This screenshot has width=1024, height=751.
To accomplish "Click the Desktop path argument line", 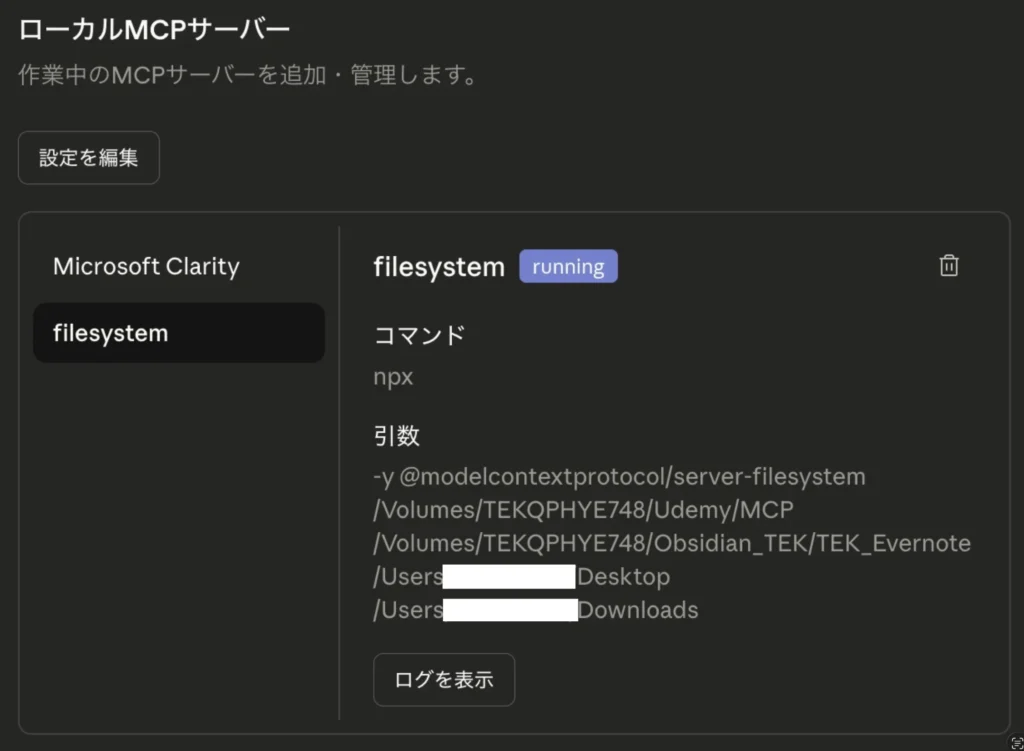I will 623,577.
